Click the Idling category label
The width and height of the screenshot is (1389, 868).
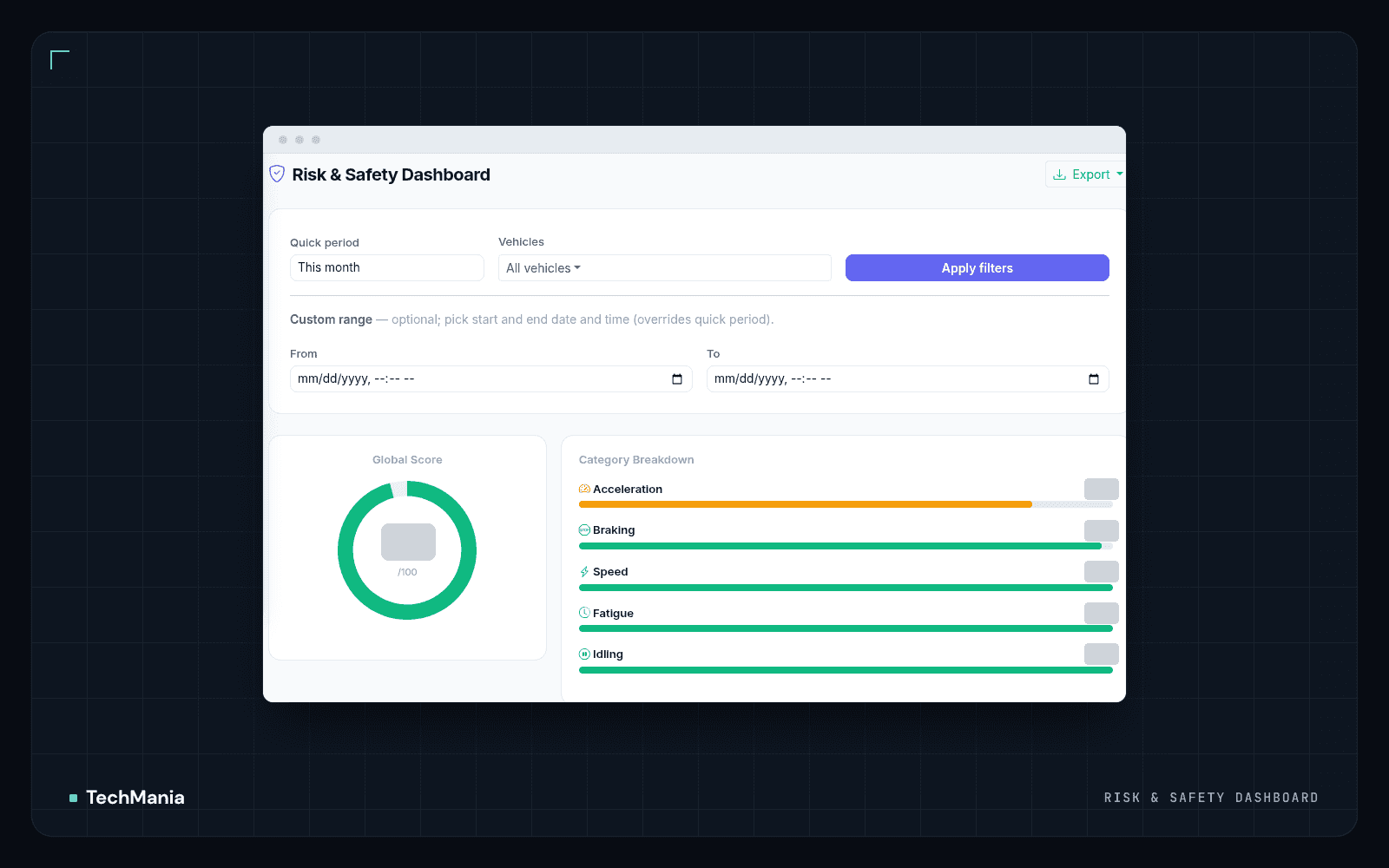pyautogui.click(x=608, y=654)
